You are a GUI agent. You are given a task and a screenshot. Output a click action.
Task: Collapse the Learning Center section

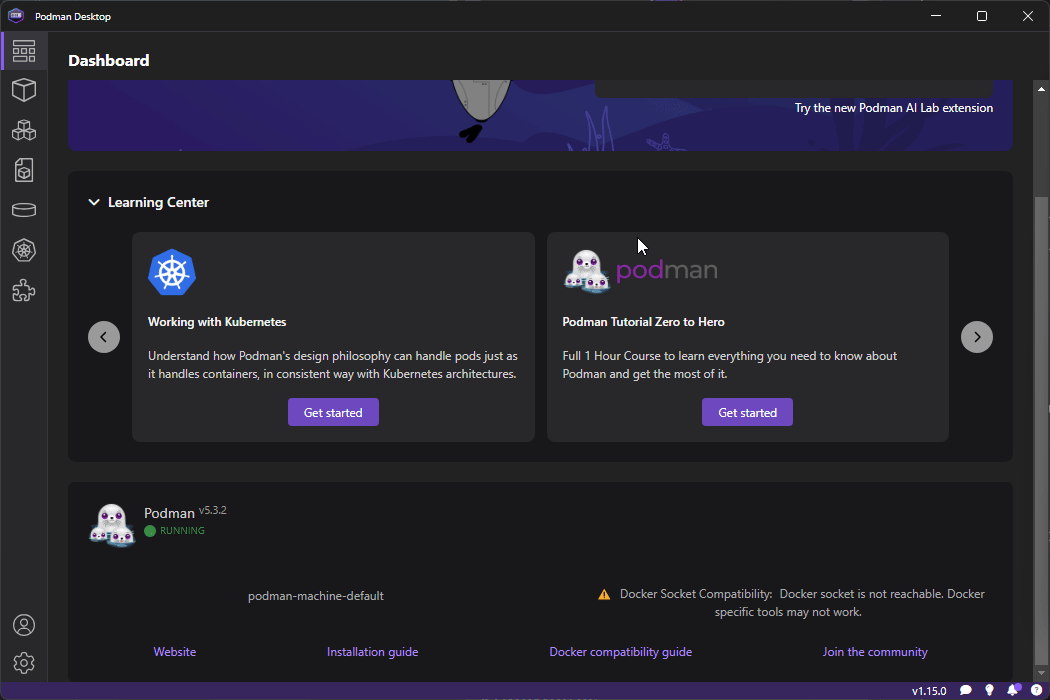(x=94, y=202)
